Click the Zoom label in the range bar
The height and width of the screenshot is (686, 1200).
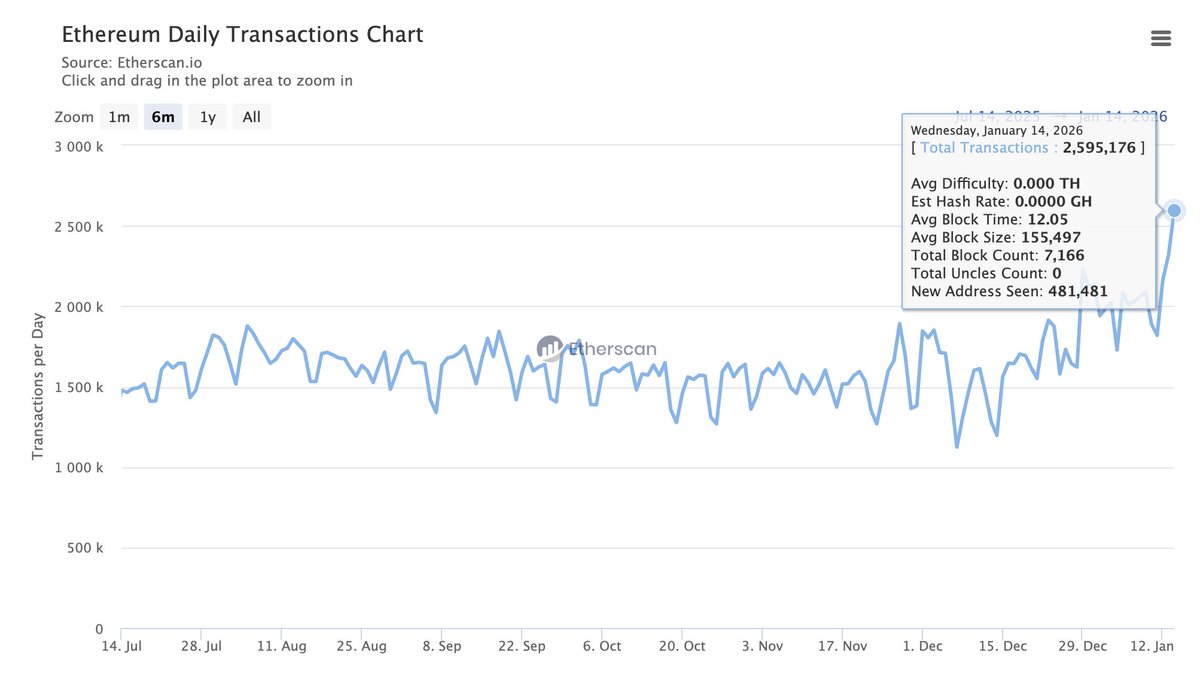(73, 116)
